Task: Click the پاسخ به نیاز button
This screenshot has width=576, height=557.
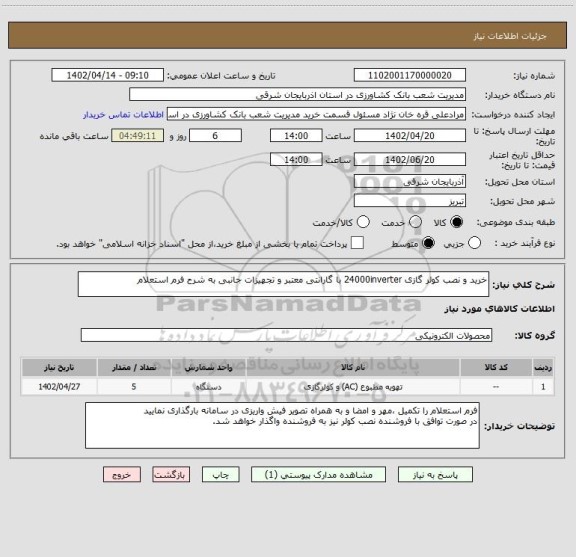Action: point(435,475)
